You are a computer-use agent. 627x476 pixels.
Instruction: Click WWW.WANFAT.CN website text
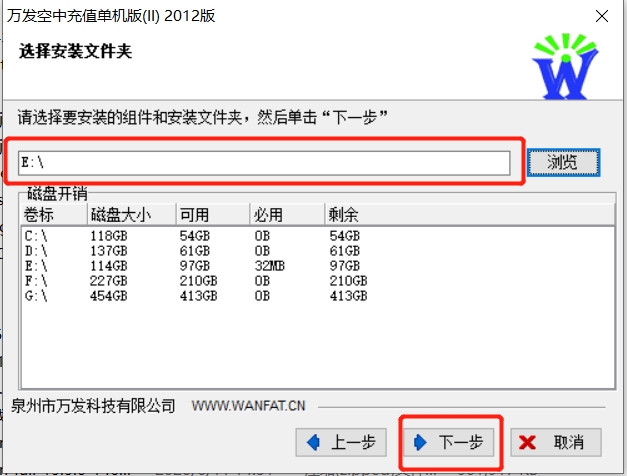pos(248,406)
